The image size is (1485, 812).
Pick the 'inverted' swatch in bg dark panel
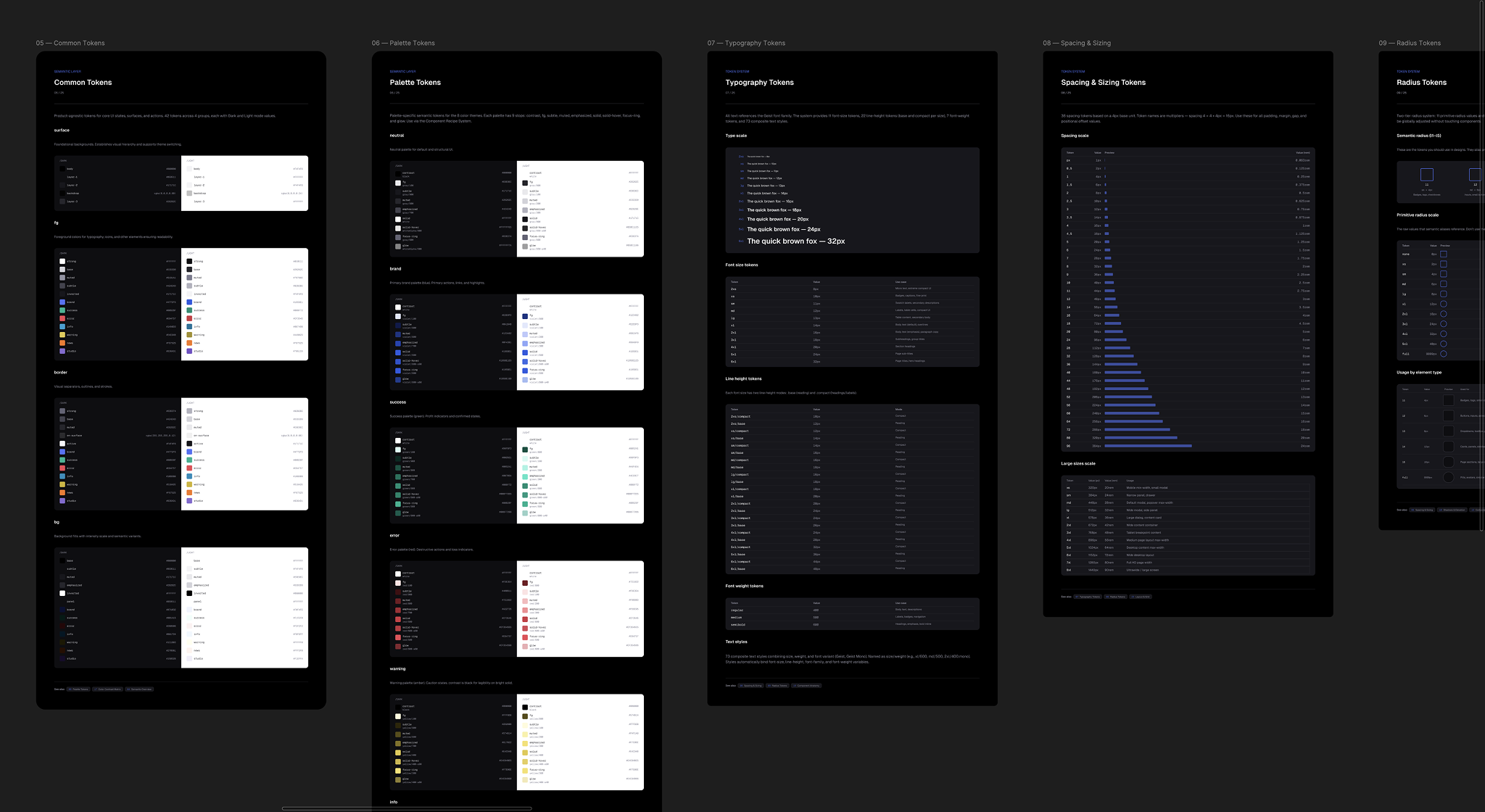click(x=62, y=593)
